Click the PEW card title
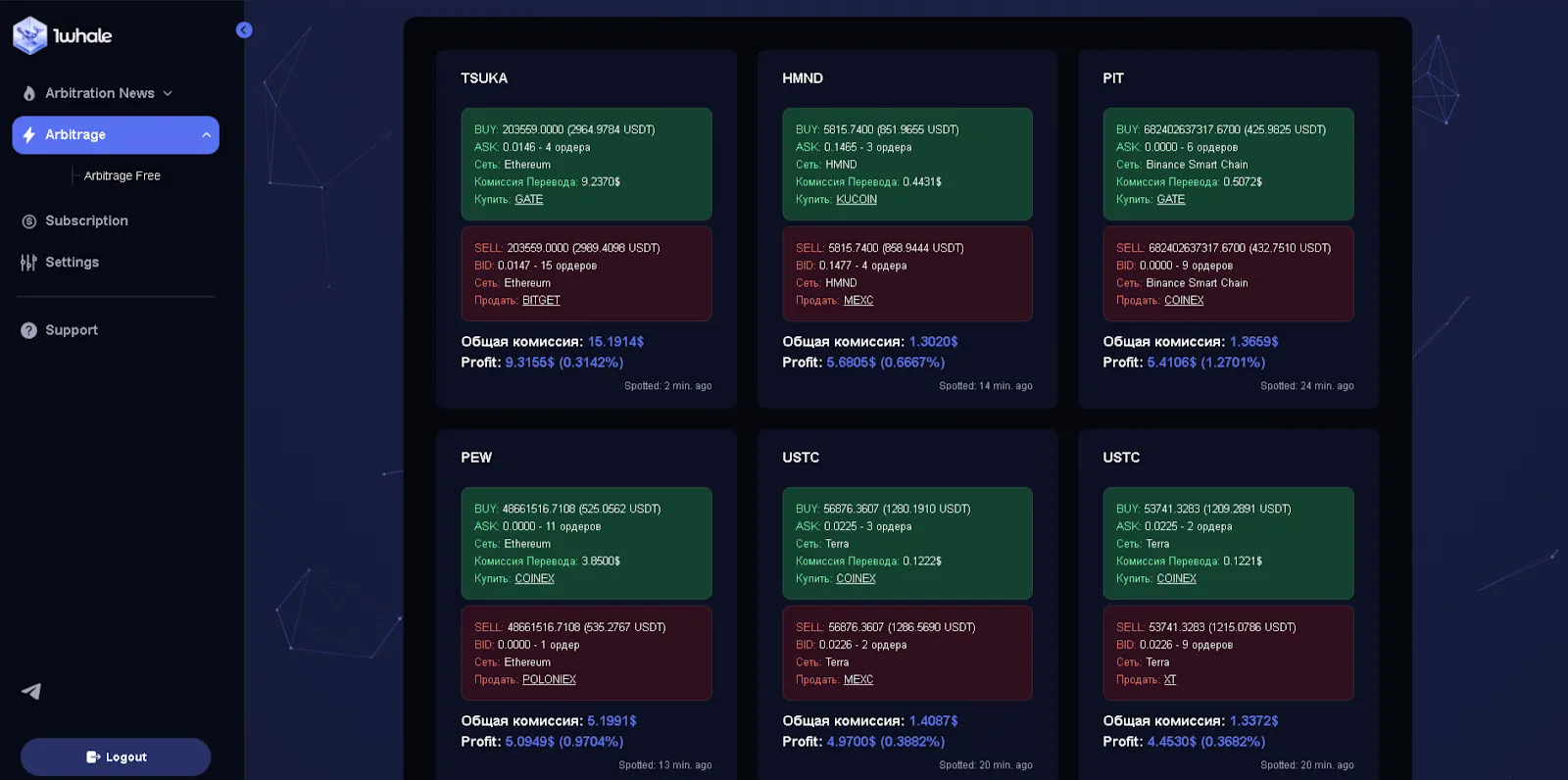Viewport: 1568px width, 780px height. 476,458
